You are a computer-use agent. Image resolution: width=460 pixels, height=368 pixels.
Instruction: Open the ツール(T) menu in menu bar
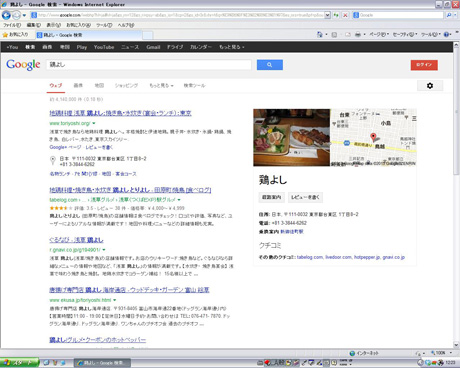pyautogui.click(x=104, y=25)
